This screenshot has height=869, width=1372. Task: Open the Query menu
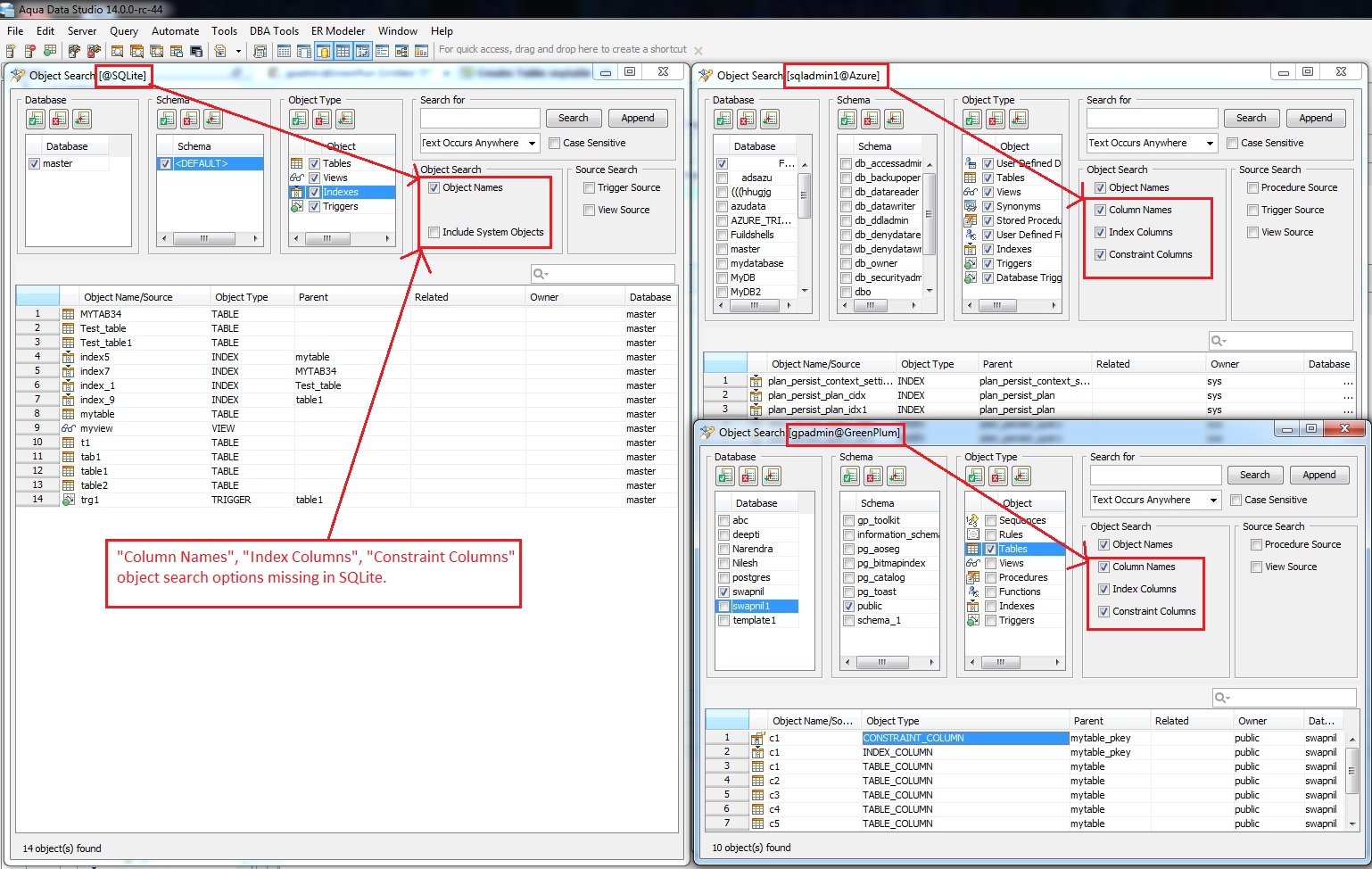tap(124, 30)
